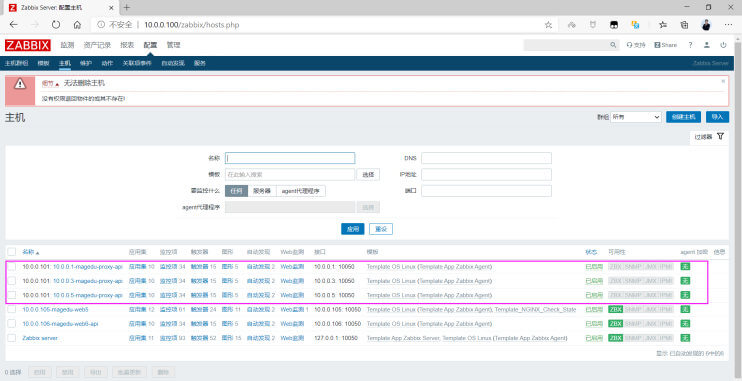
Task: Check the 10.0.0.5-magedu-proxy-api host checkbox
Action: [12, 295]
